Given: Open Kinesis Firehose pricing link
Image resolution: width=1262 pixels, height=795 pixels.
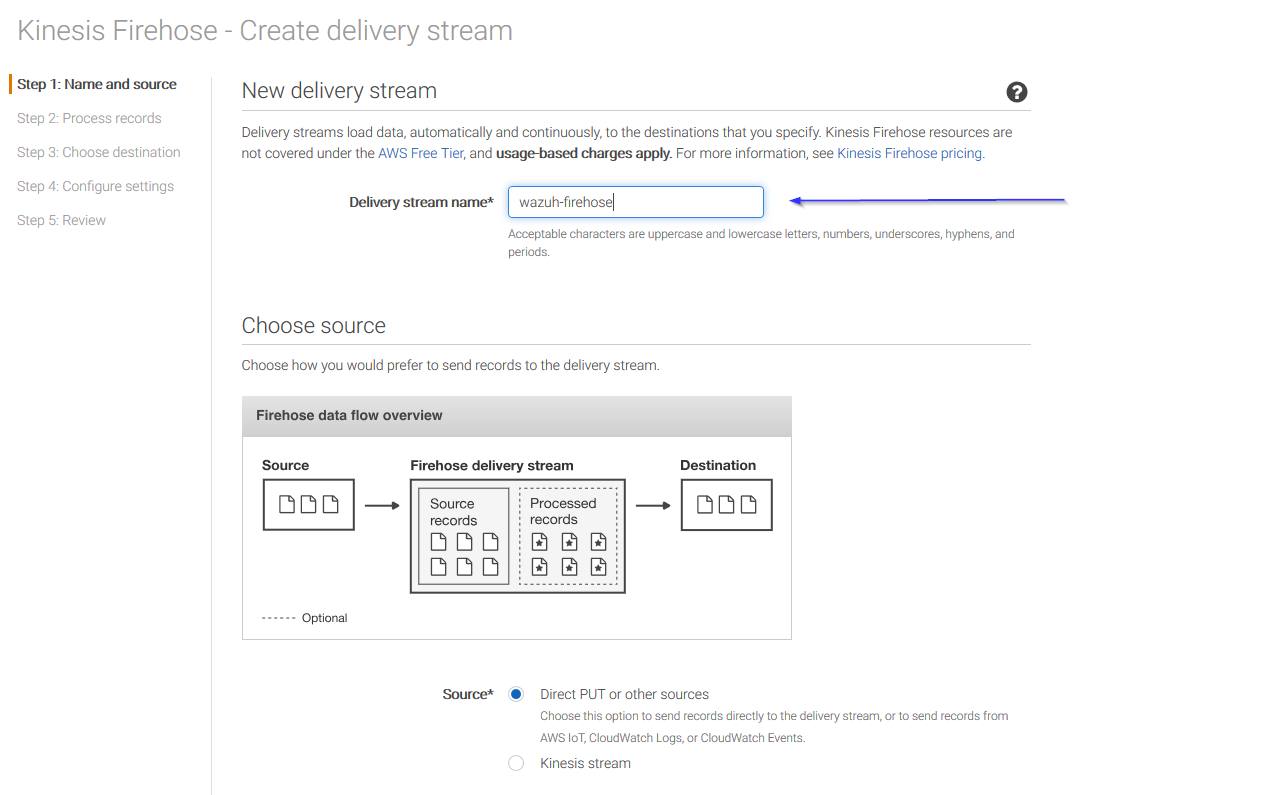Looking at the screenshot, I should pyautogui.click(x=909, y=153).
